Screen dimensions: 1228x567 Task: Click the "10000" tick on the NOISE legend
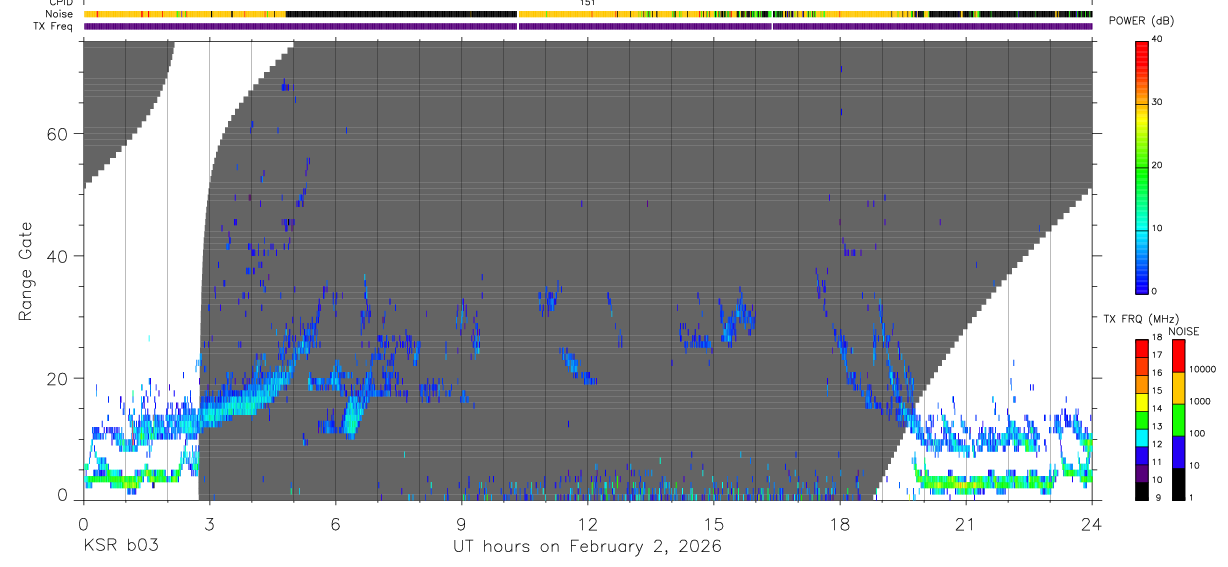(1203, 369)
